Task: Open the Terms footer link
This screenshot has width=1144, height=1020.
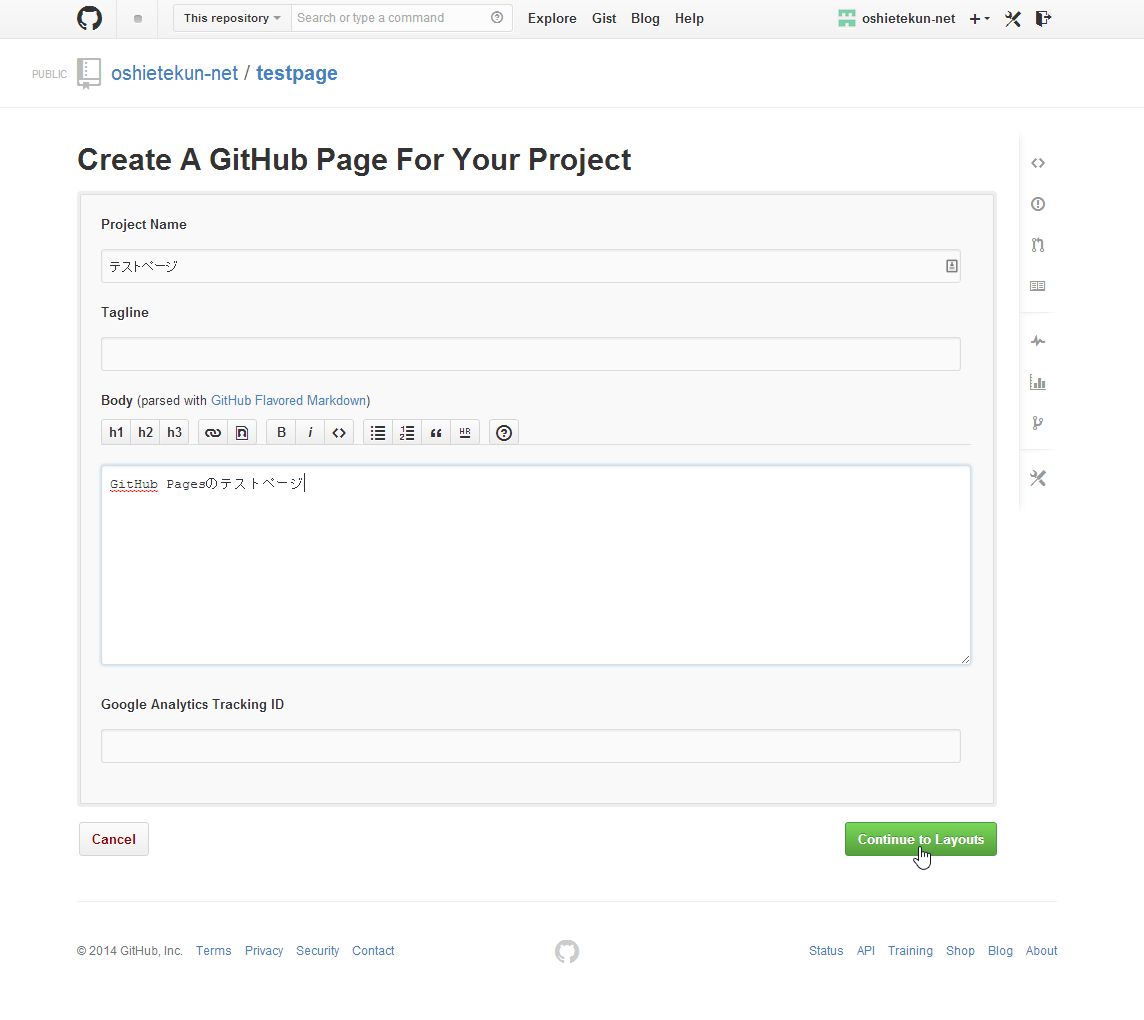Action: coord(214,951)
